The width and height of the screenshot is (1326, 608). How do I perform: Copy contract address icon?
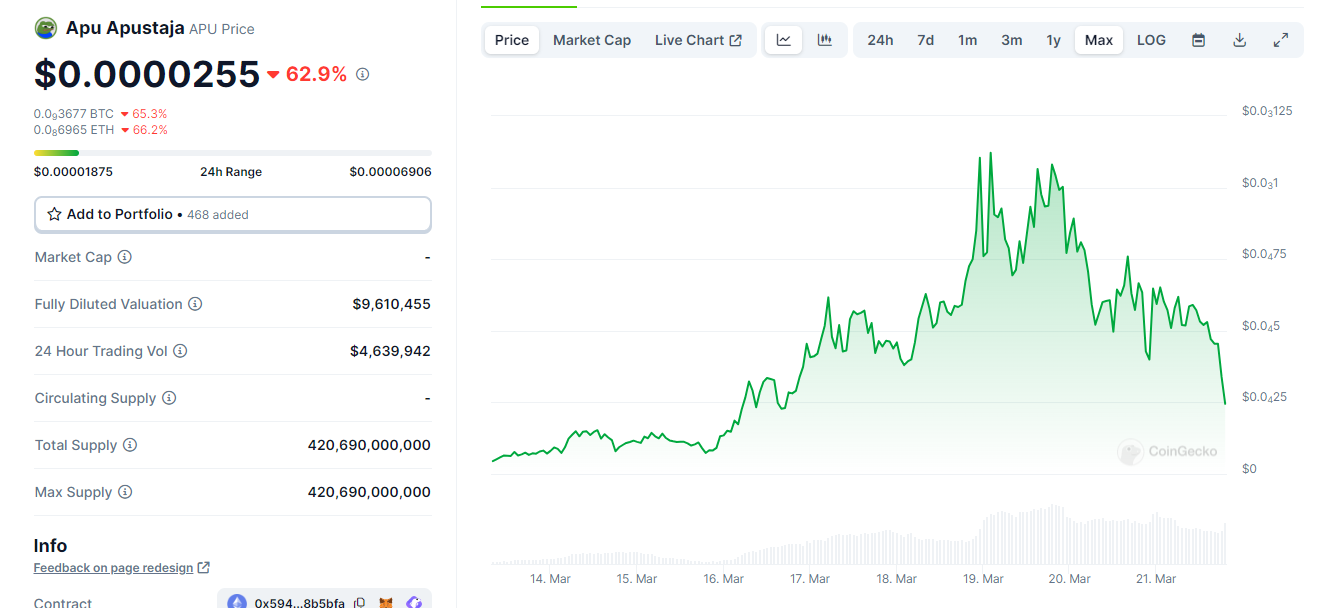[x=359, y=603]
